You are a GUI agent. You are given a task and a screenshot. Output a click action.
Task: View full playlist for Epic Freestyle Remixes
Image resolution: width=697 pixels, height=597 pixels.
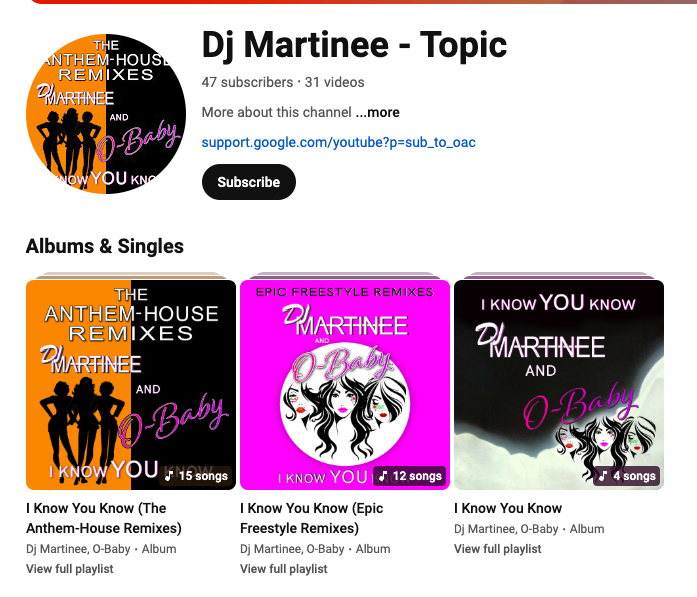click(x=284, y=569)
